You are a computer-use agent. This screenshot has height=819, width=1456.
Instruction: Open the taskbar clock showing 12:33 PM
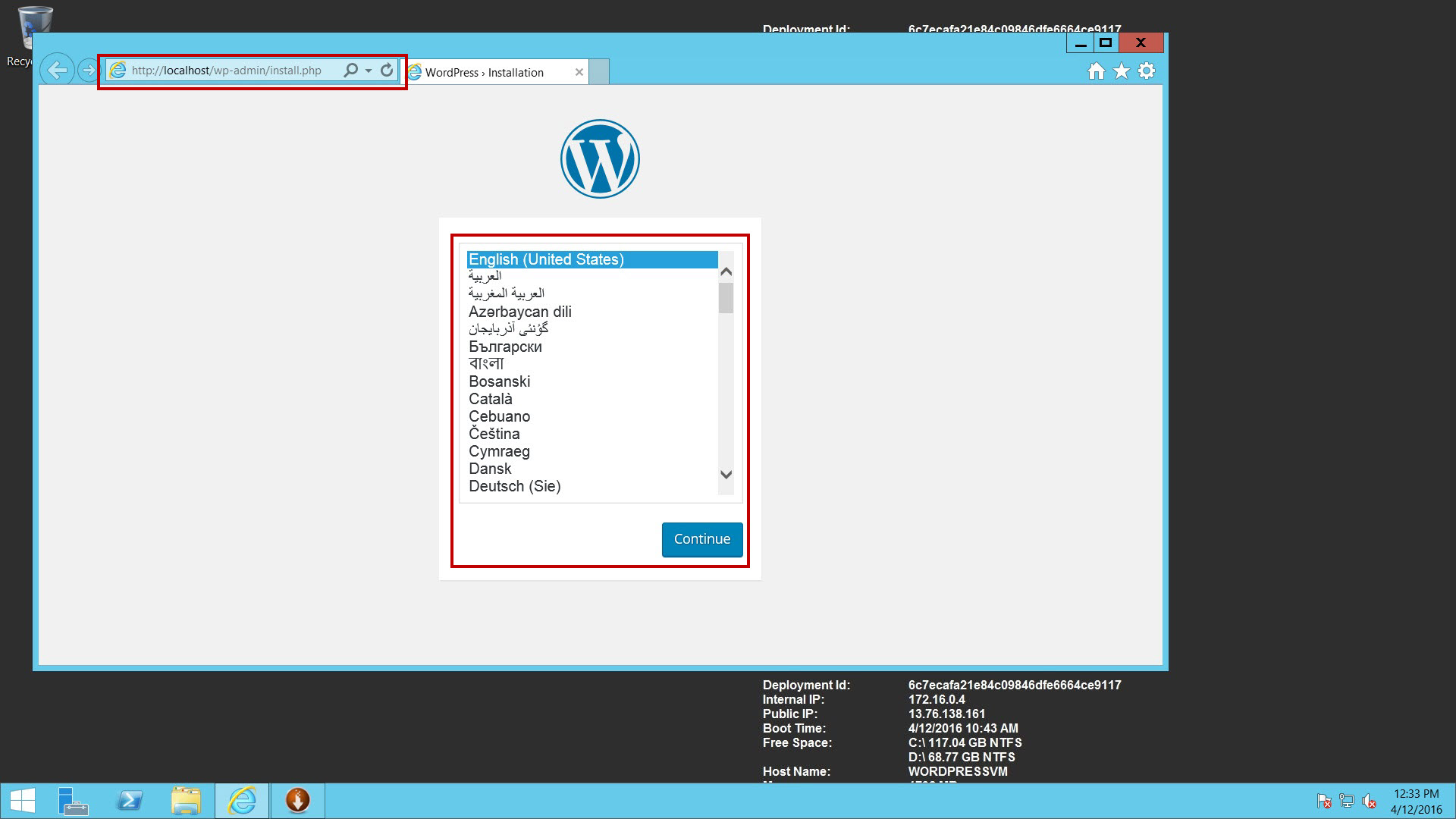point(1416,802)
